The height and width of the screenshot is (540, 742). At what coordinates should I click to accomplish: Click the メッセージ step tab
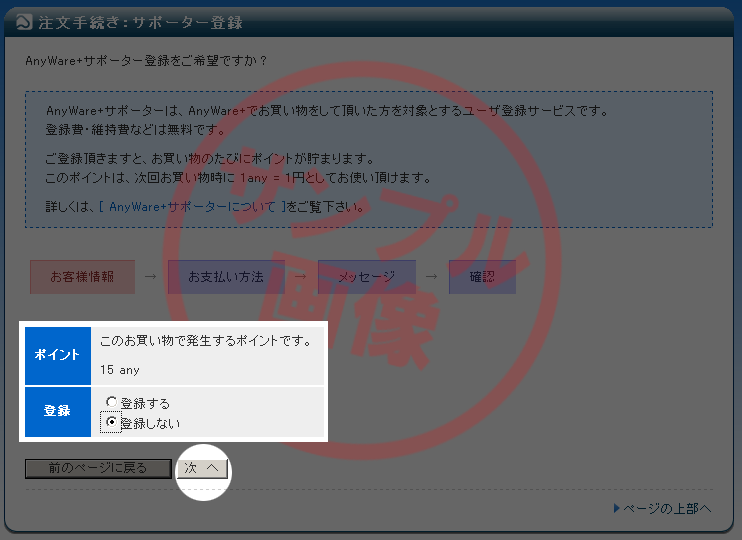pos(367,277)
